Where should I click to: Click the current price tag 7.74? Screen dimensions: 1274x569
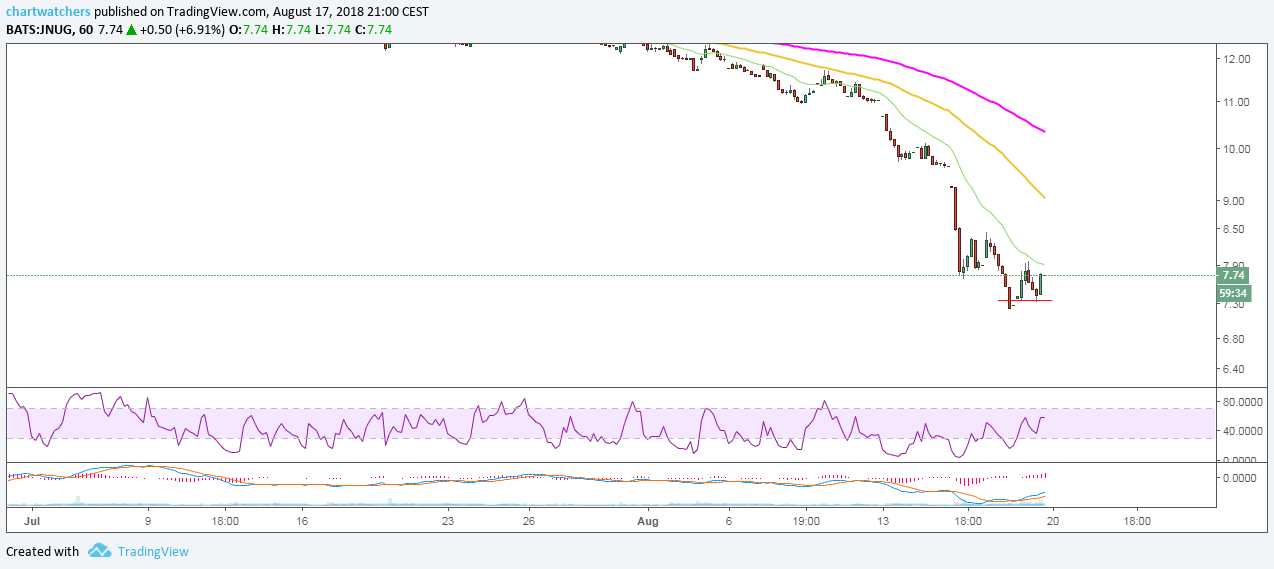[1233, 275]
